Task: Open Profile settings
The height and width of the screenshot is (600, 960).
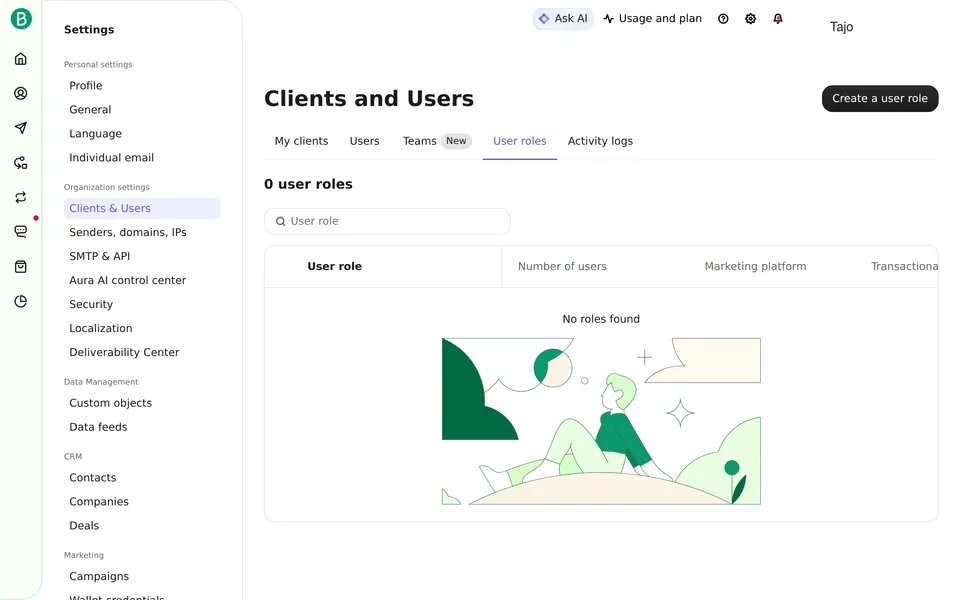Action: pos(86,86)
